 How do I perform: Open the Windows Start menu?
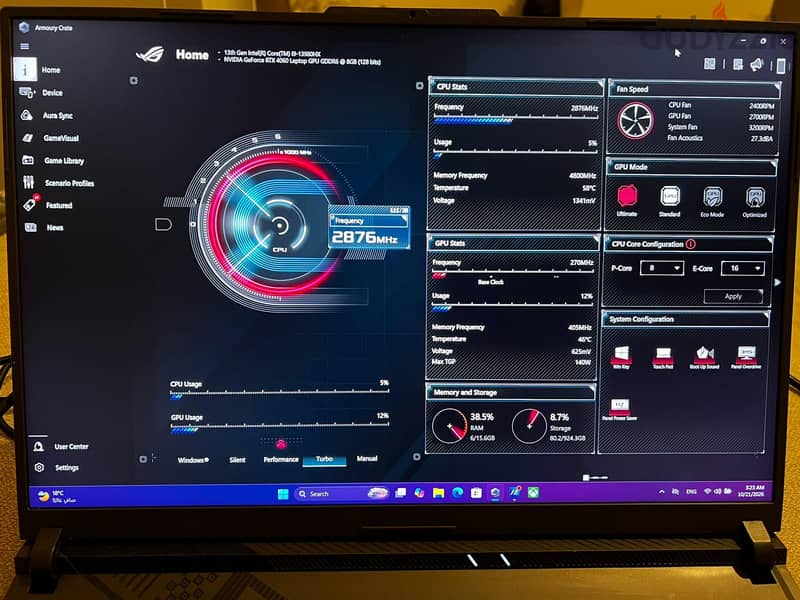[283, 494]
